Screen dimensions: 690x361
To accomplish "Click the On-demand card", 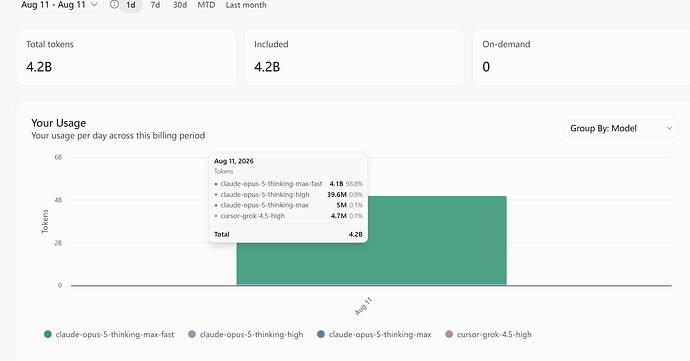I will (x=581, y=57).
